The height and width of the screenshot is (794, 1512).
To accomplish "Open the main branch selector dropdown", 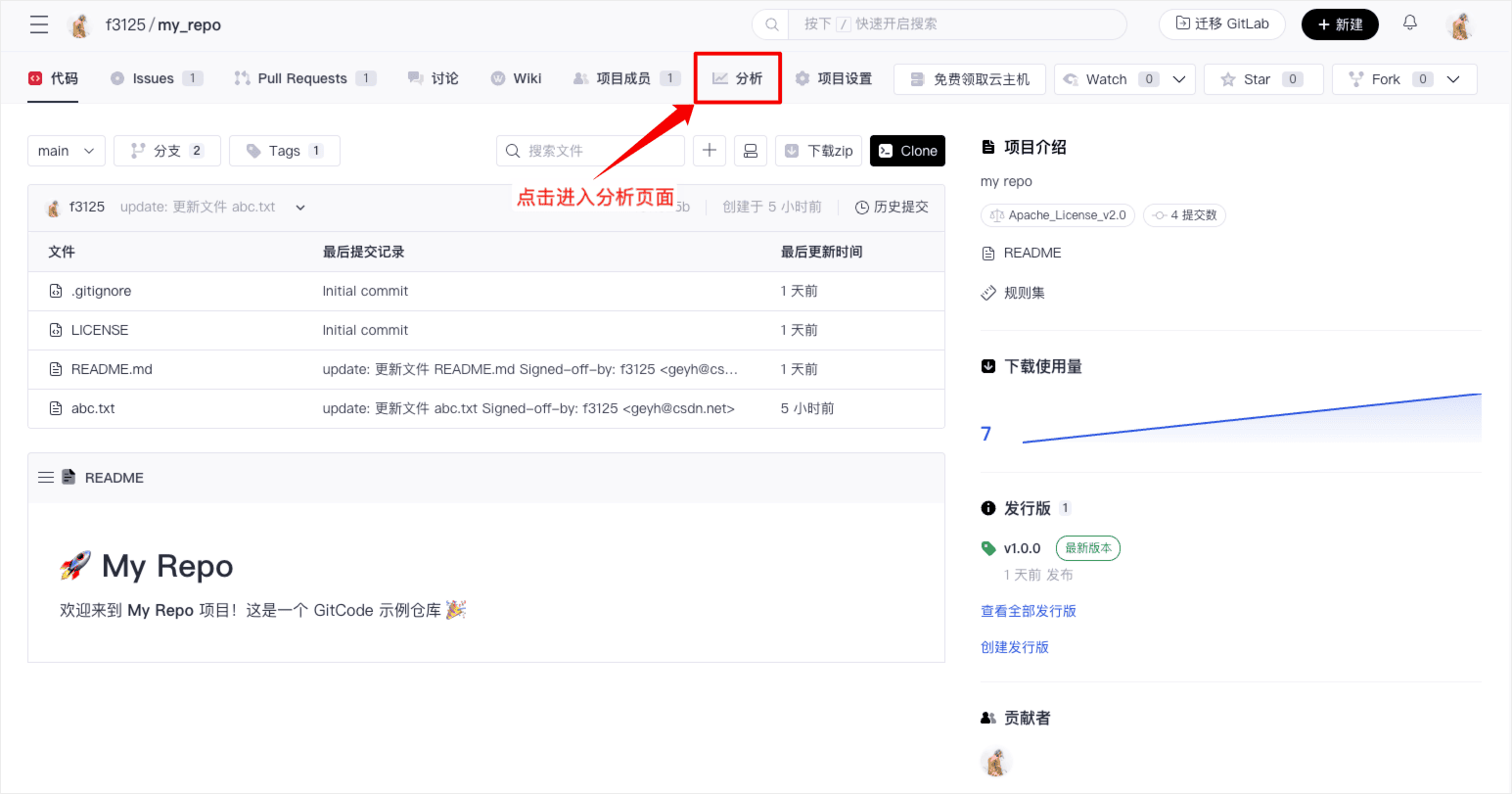I will pos(66,151).
